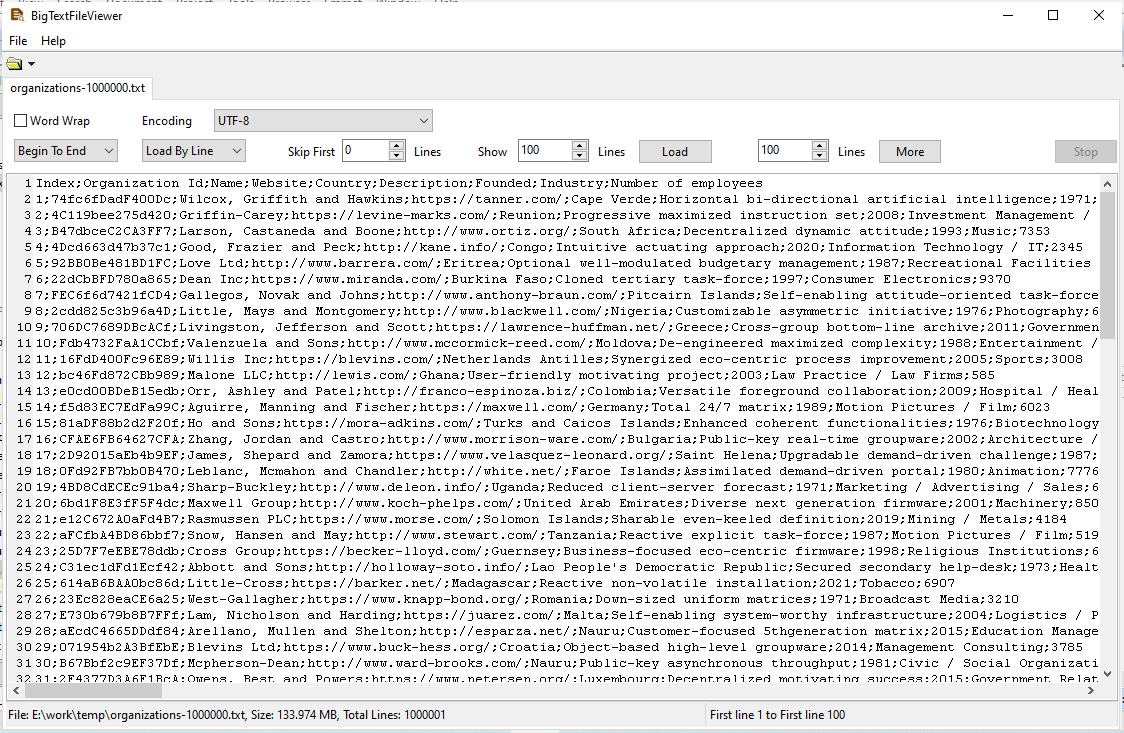Increase the More lines count spinner
1124x733 pixels.
tap(820, 146)
